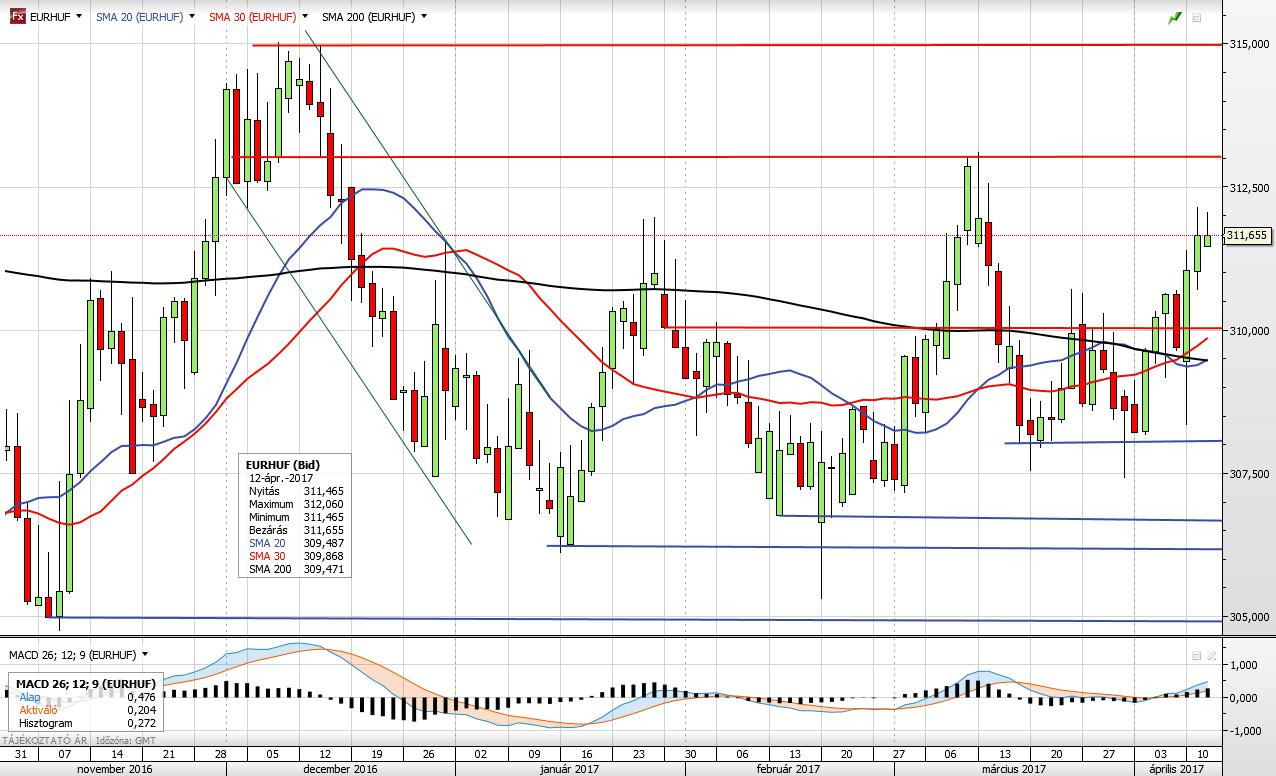
Task: Click the Minimum row in the info box
Action: 295,517
